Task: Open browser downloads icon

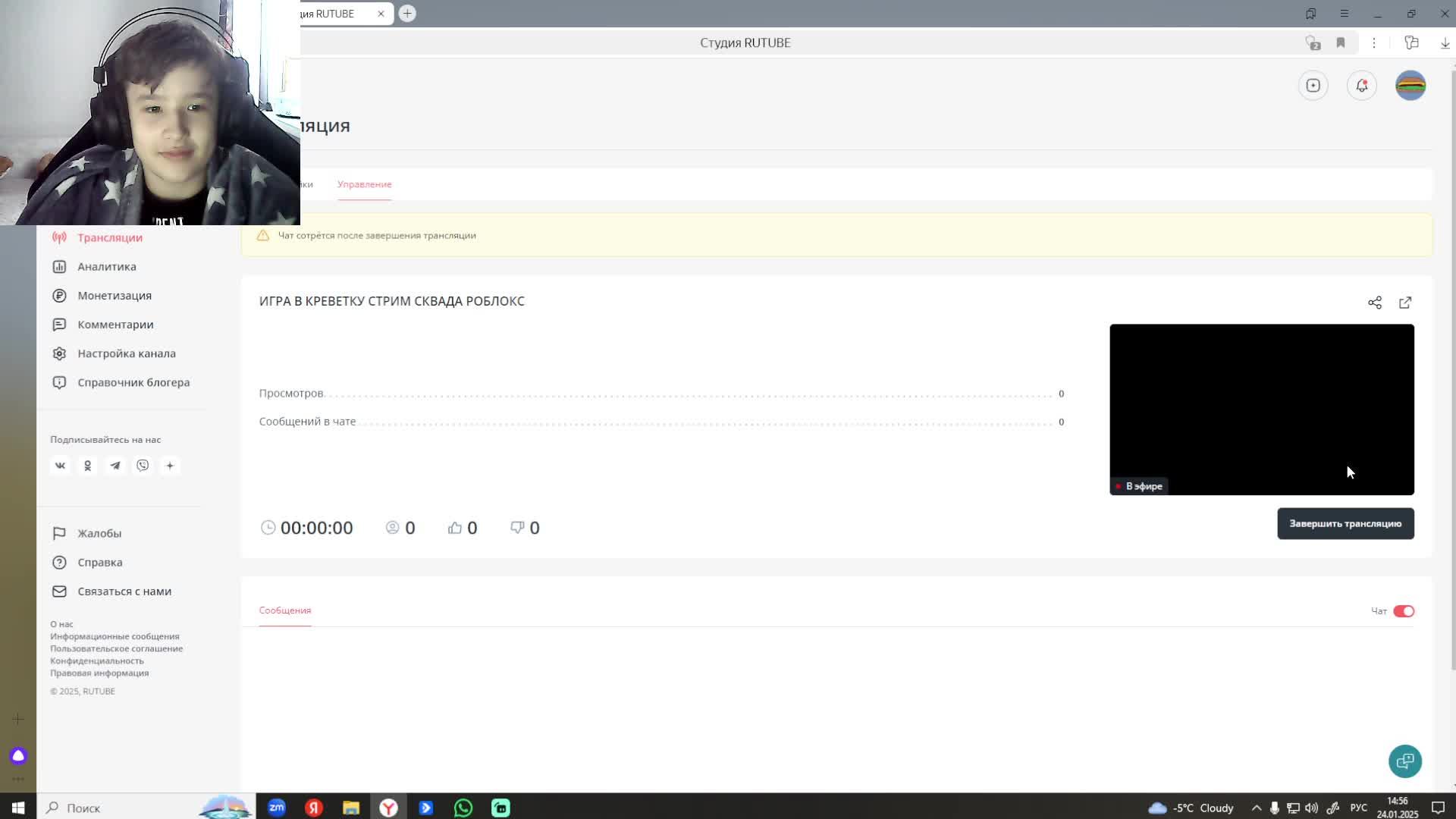Action: [1445, 43]
